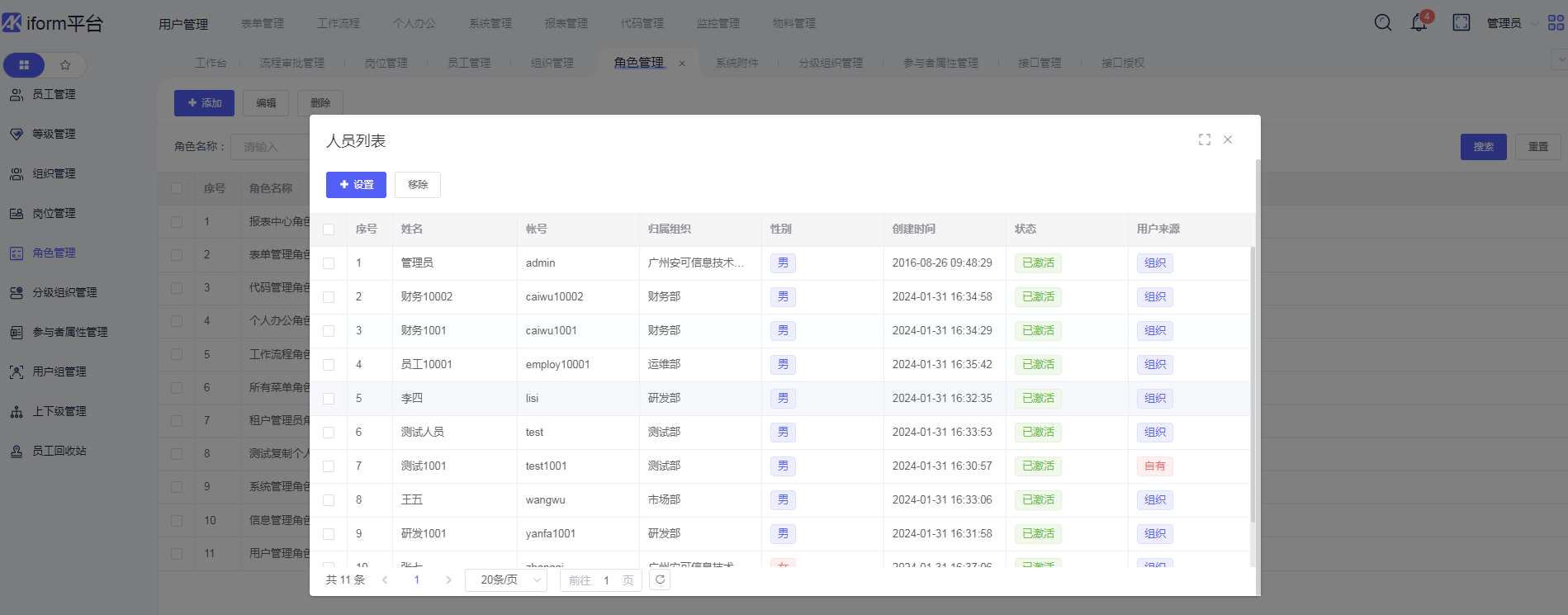Open the 20条/页 page size dropdown

[x=506, y=580]
